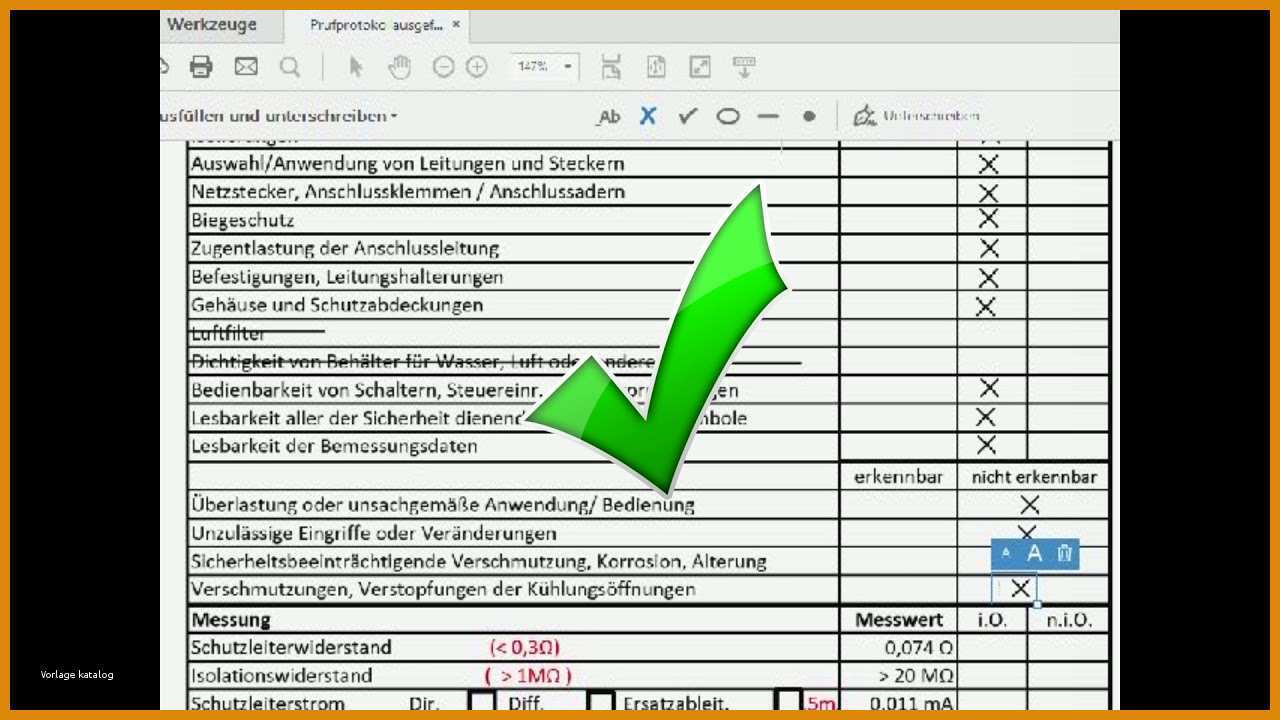Open the Werkzeuge tab
The image size is (1280, 720).
coord(211,25)
